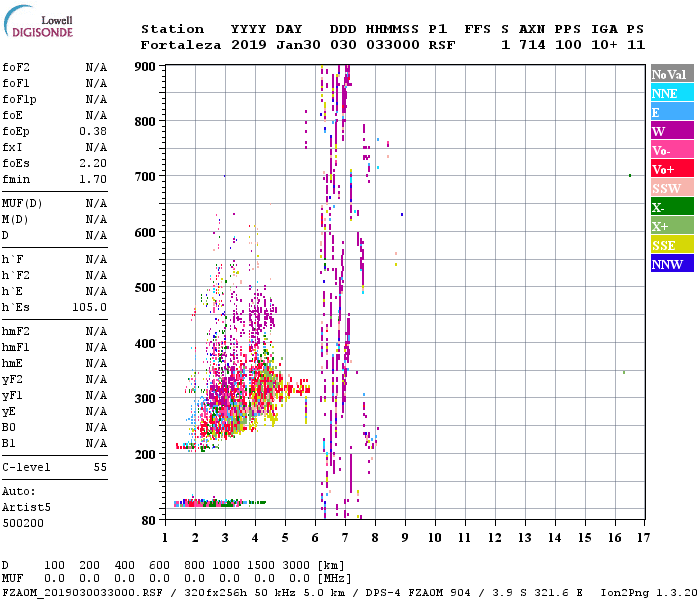The height and width of the screenshot is (600, 700).
Task: Select the No Val legend swatch
Action: [672, 74]
